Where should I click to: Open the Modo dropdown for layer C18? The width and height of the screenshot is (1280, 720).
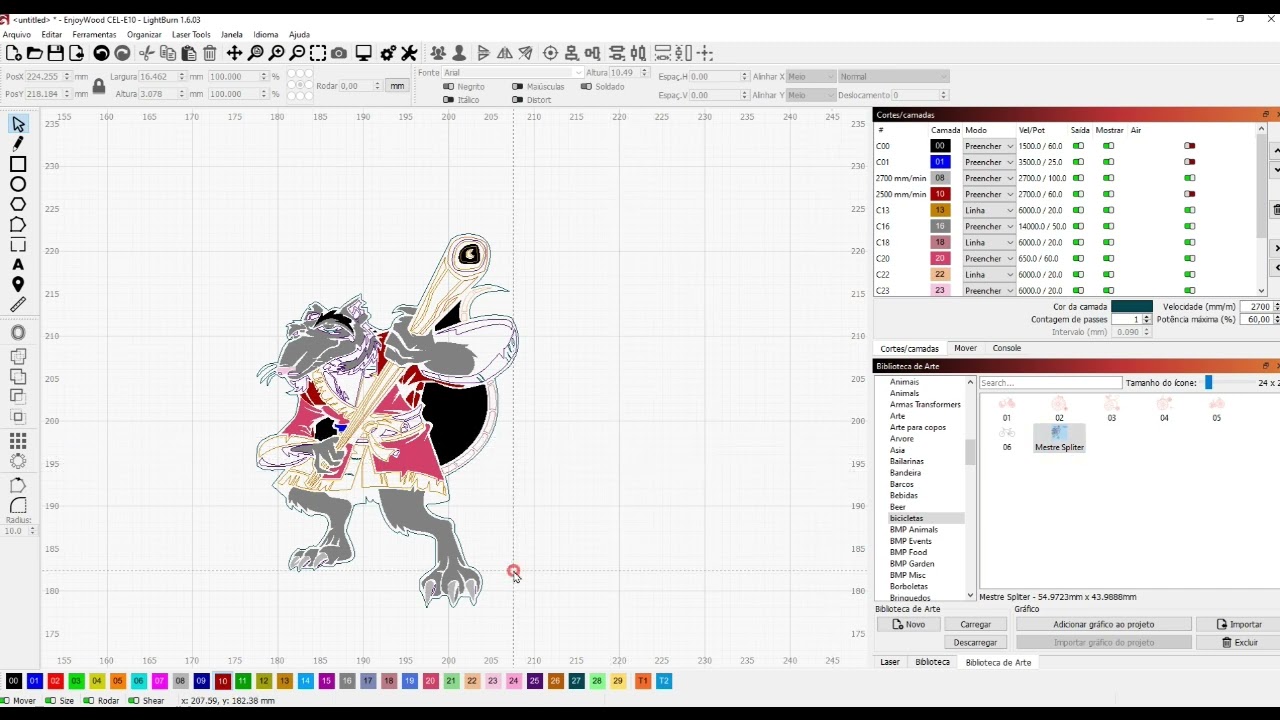tap(989, 242)
